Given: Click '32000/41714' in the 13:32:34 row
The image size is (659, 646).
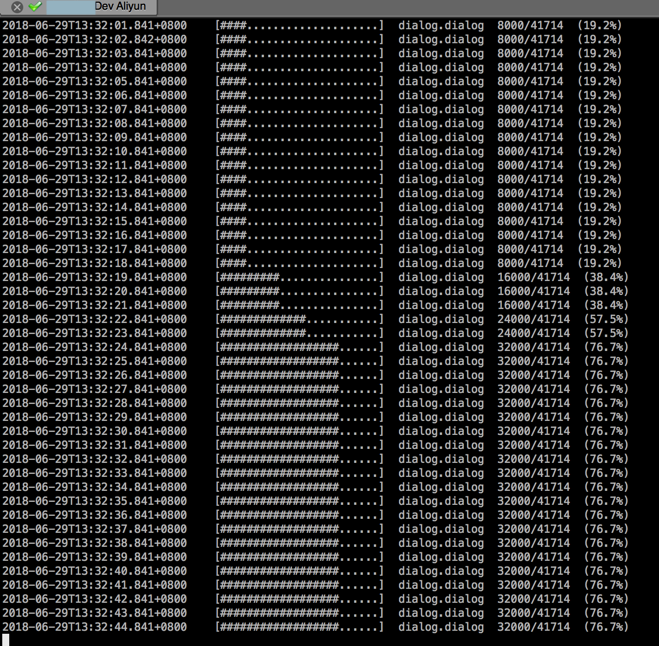Looking at the screenshot, I should tap(533, 487).
